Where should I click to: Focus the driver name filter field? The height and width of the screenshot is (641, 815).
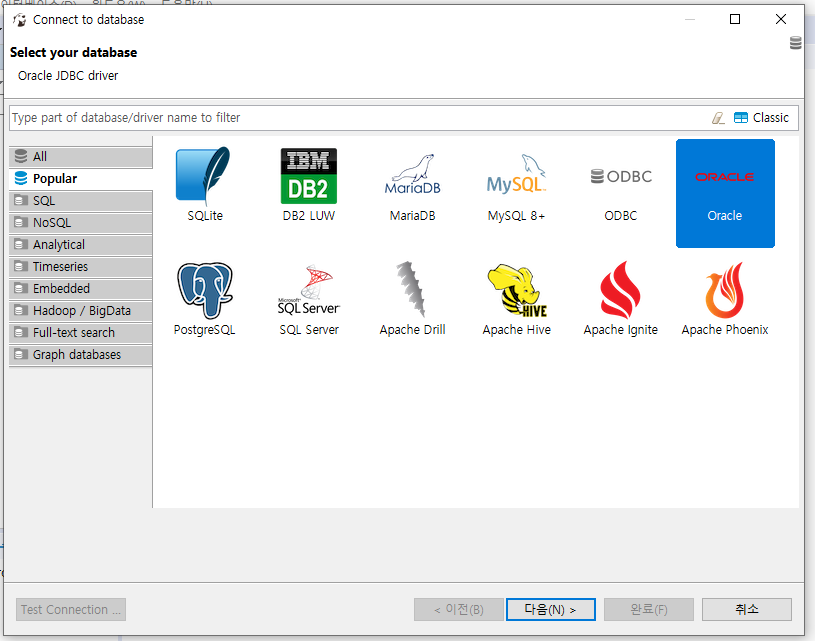359,118
